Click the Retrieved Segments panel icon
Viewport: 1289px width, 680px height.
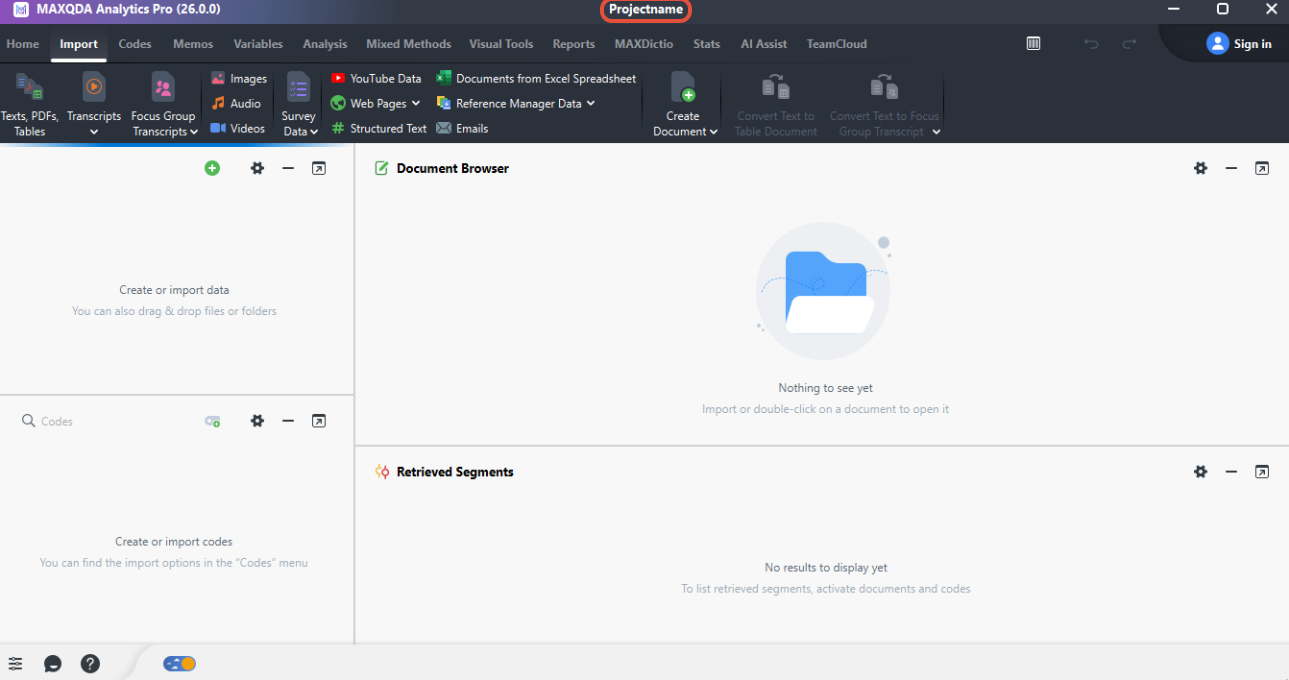pyautogui.click(x=381, y=472)
